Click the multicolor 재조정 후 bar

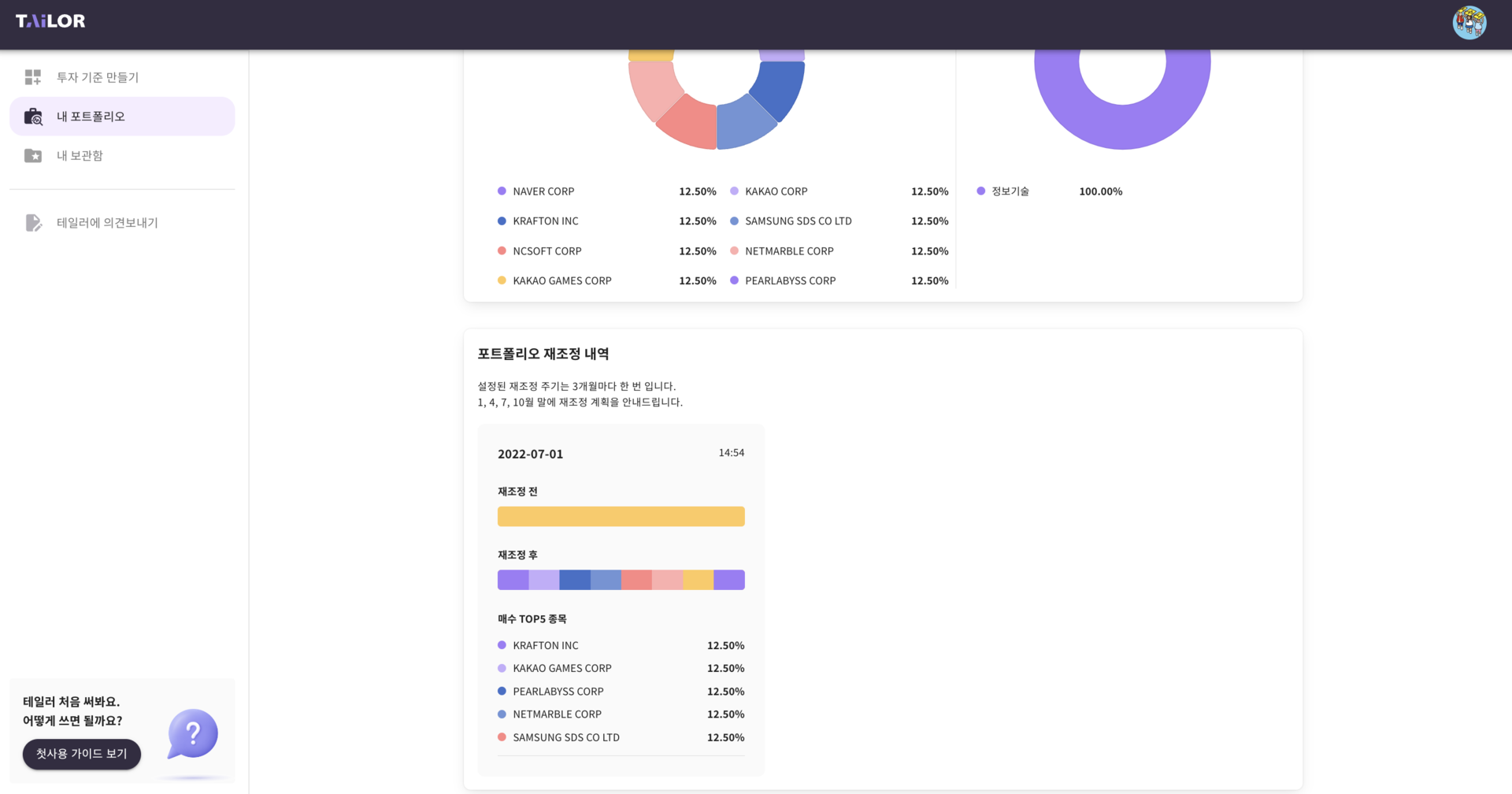pos(621,580)
